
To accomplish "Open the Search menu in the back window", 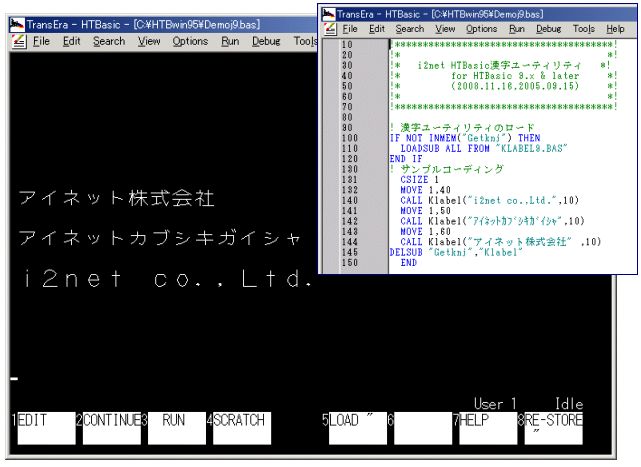I will pyautogui.click(x=109, y=41).
